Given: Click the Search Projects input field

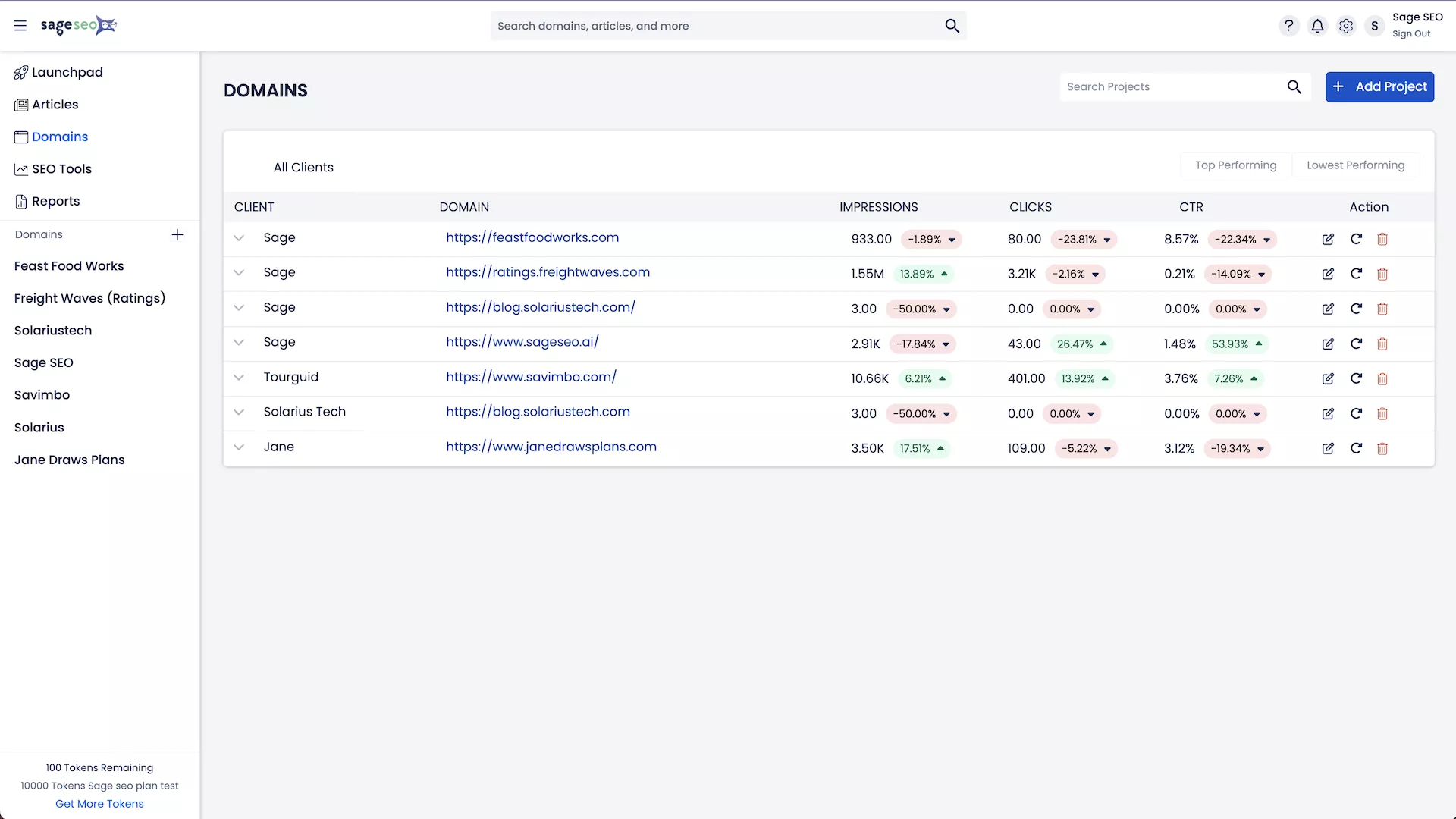Looking at the screenshot, I should (1172, 87).
